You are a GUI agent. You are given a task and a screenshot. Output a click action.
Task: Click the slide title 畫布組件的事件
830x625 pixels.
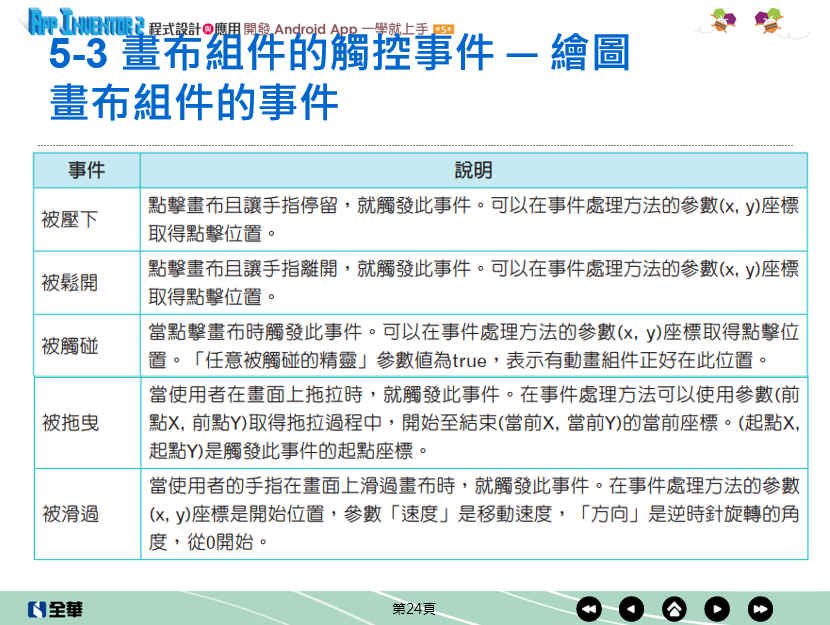[x=194, y=103]
